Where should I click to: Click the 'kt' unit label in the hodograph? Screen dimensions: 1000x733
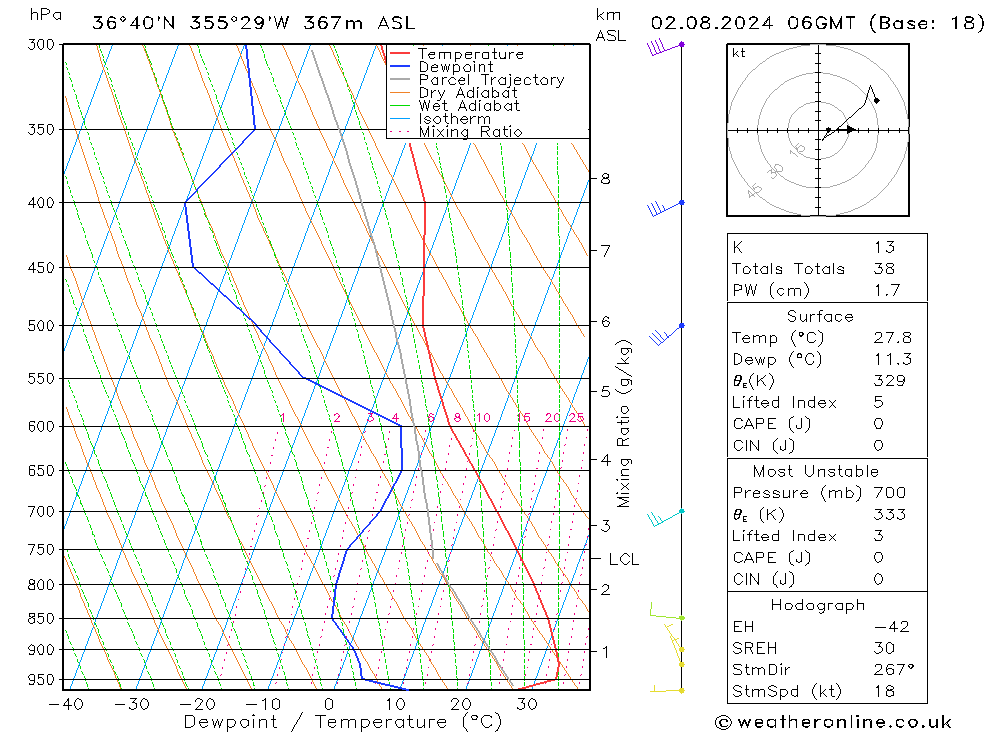739,53
